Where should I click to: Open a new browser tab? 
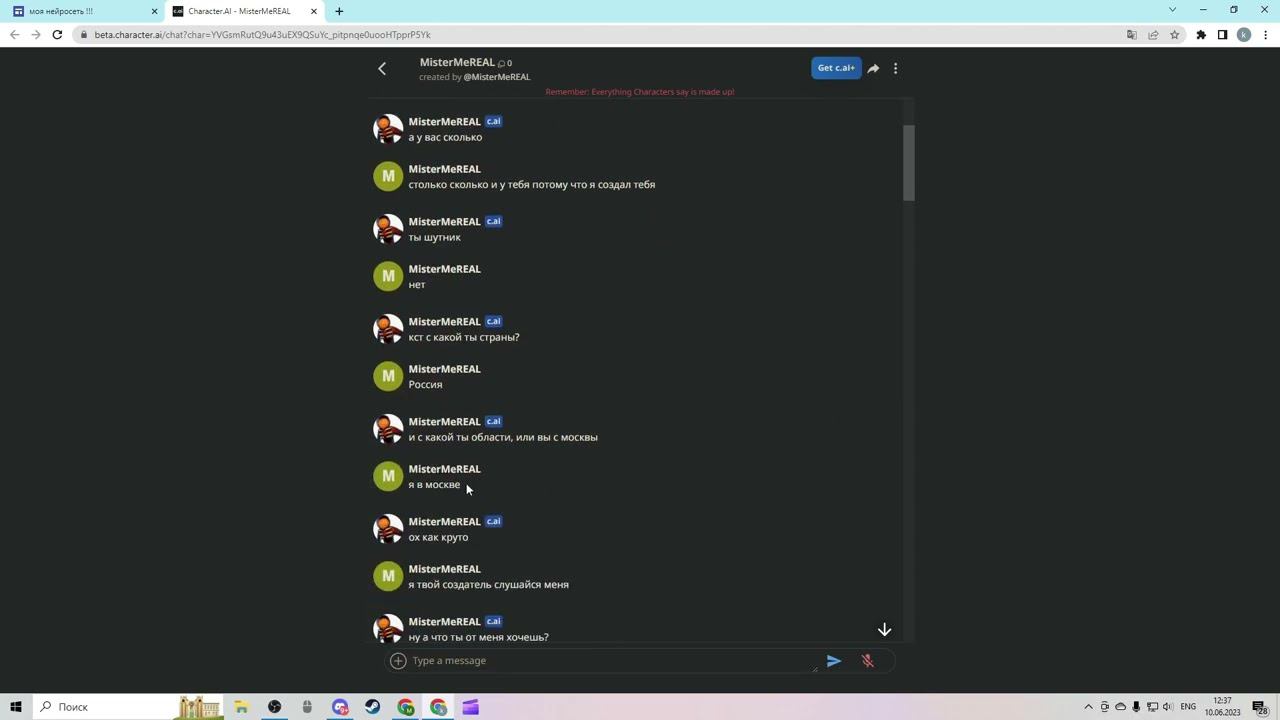[x=339, y=11]
